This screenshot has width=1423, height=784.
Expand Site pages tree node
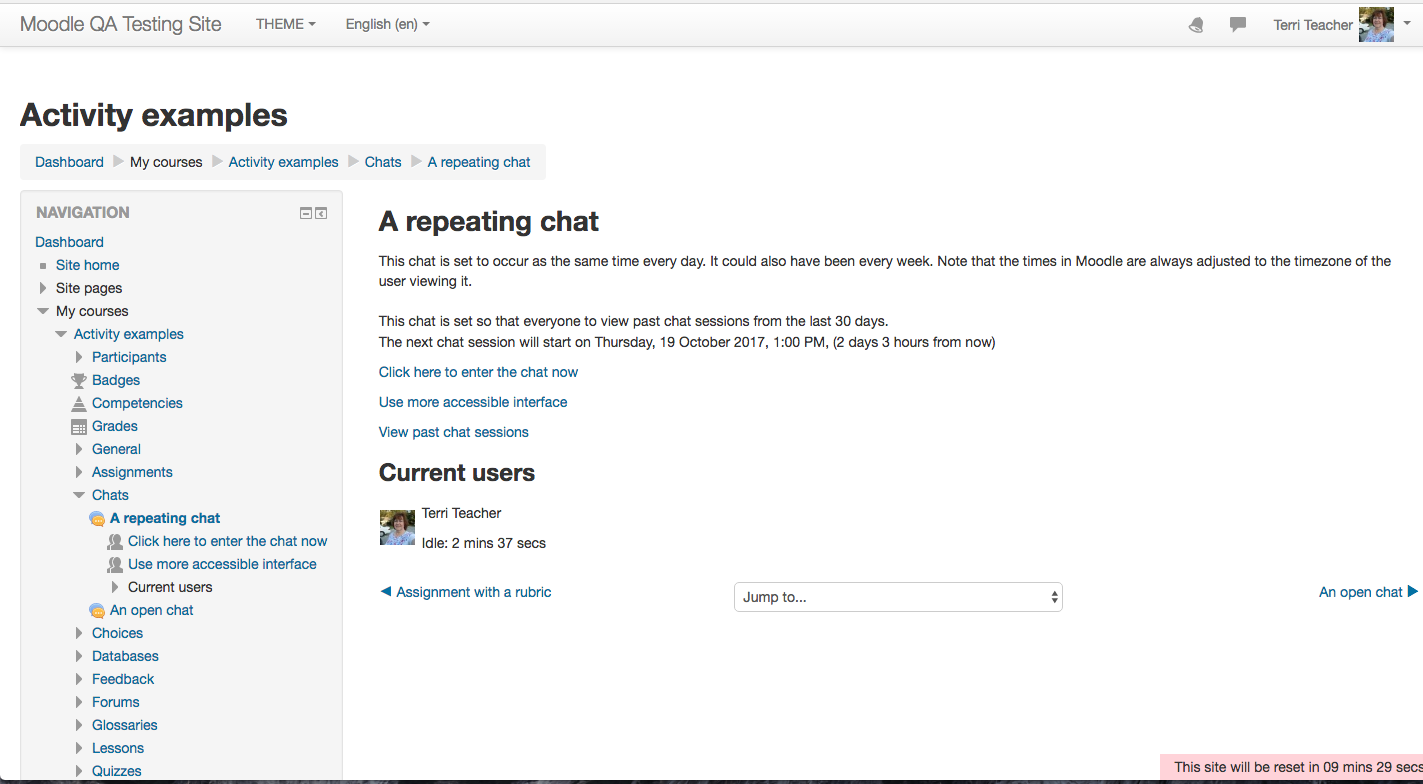[43, 288]
